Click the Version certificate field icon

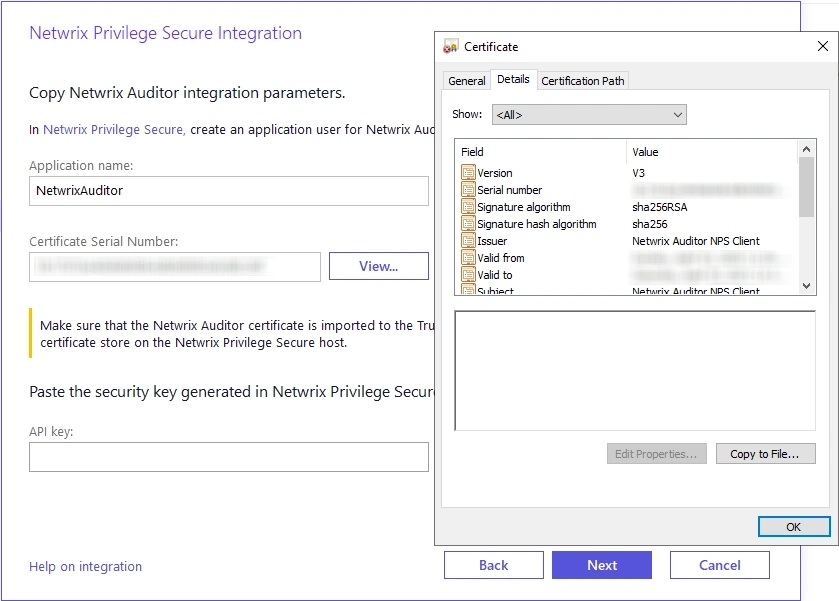[x=469, y=172]
